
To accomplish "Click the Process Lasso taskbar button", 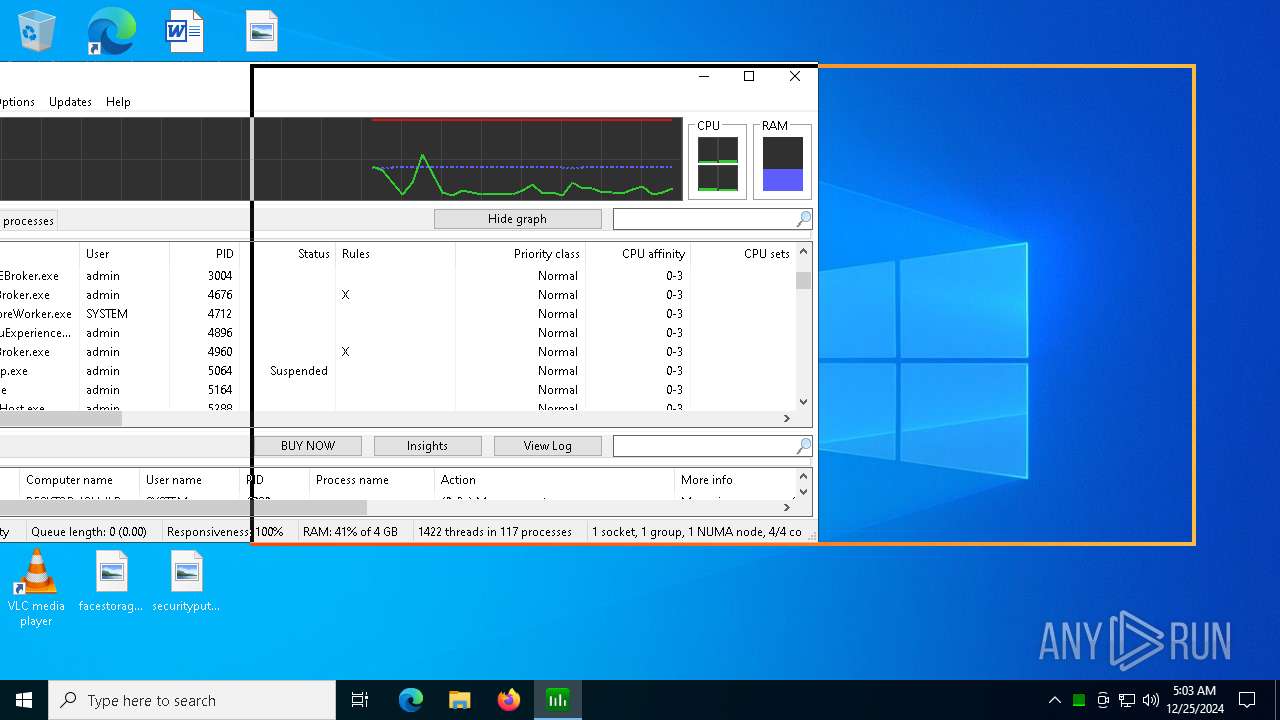I will pyautogui.click(x=557, y=700).
